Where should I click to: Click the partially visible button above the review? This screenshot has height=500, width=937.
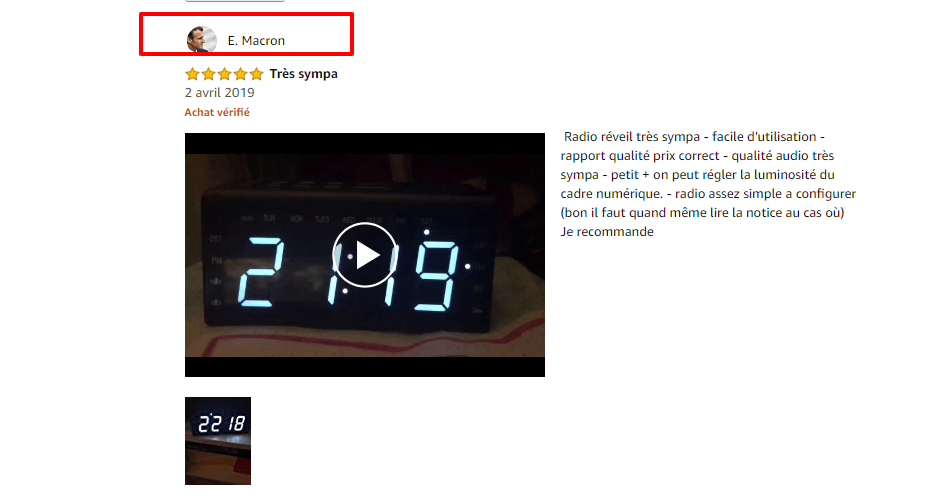(x=235, y=1)
